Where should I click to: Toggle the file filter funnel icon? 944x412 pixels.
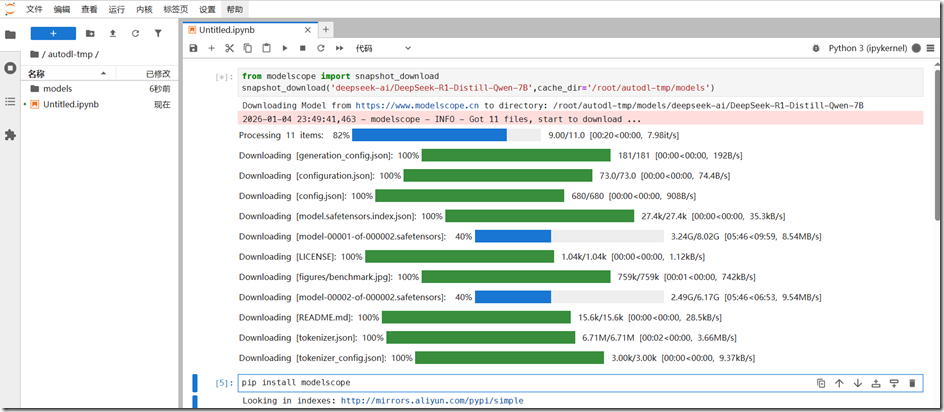(158, 34)
